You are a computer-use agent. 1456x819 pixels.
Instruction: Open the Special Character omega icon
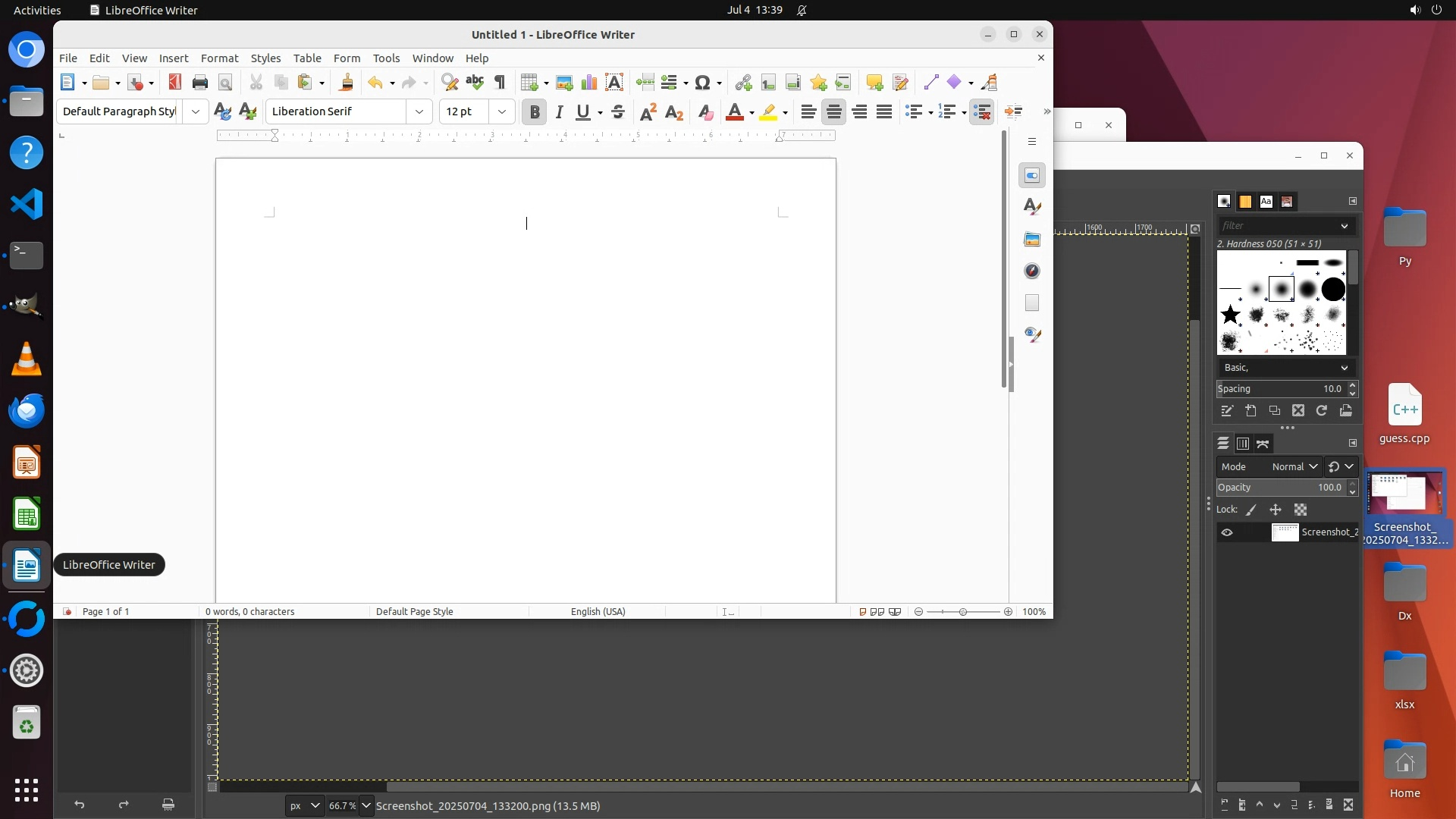pos(702,83)
